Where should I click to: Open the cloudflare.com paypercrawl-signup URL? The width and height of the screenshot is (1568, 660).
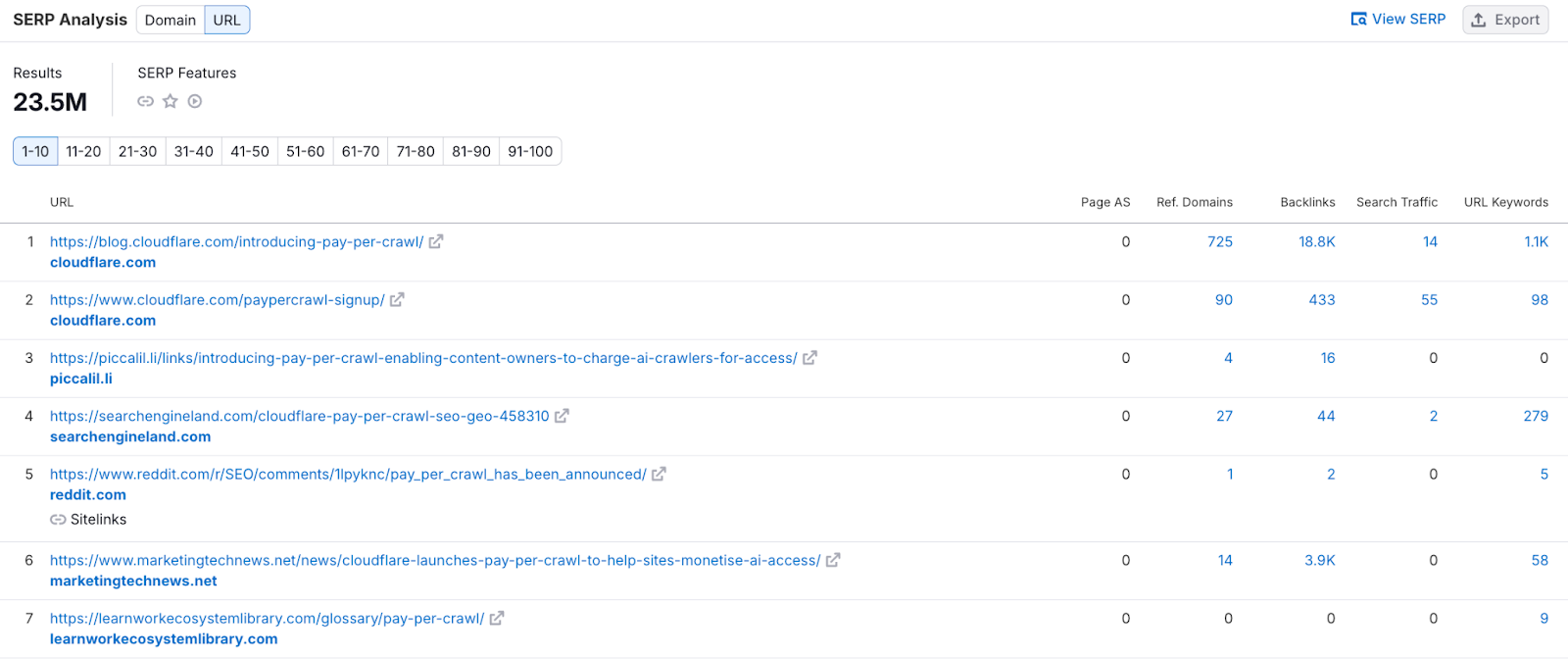coord(217,299)
